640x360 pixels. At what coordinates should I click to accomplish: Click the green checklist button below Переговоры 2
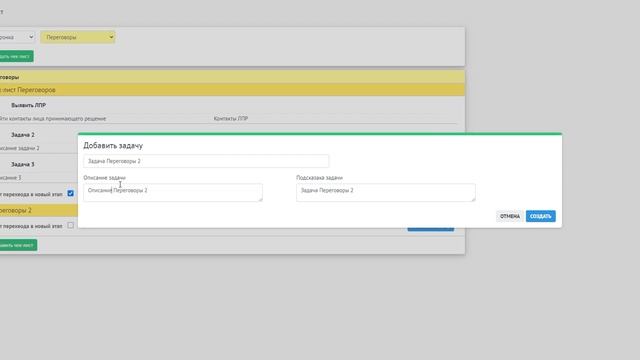pyautogui.click(x=18, y=245)
